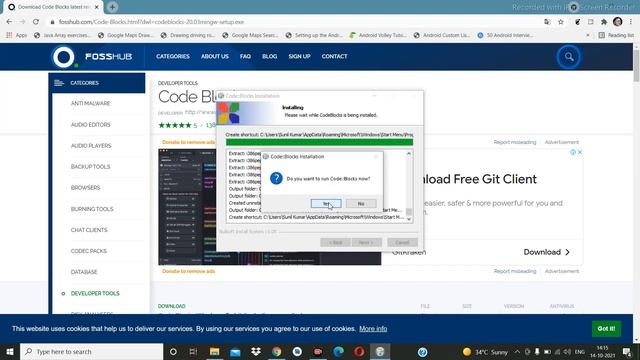
Task: Select CHAT CLIENTS category
Action: click(x=89, y=230)
